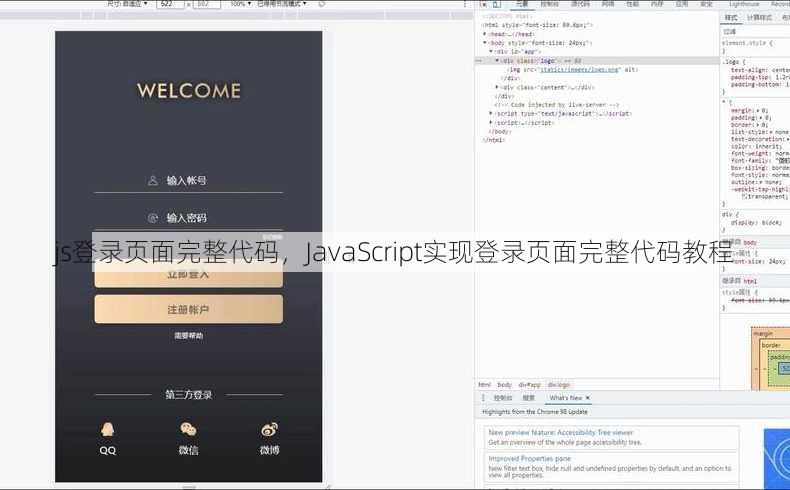Click the viewport width field showing 522
Image resolution: width=790 pixels, height=490 pixels.
[170, 4]
